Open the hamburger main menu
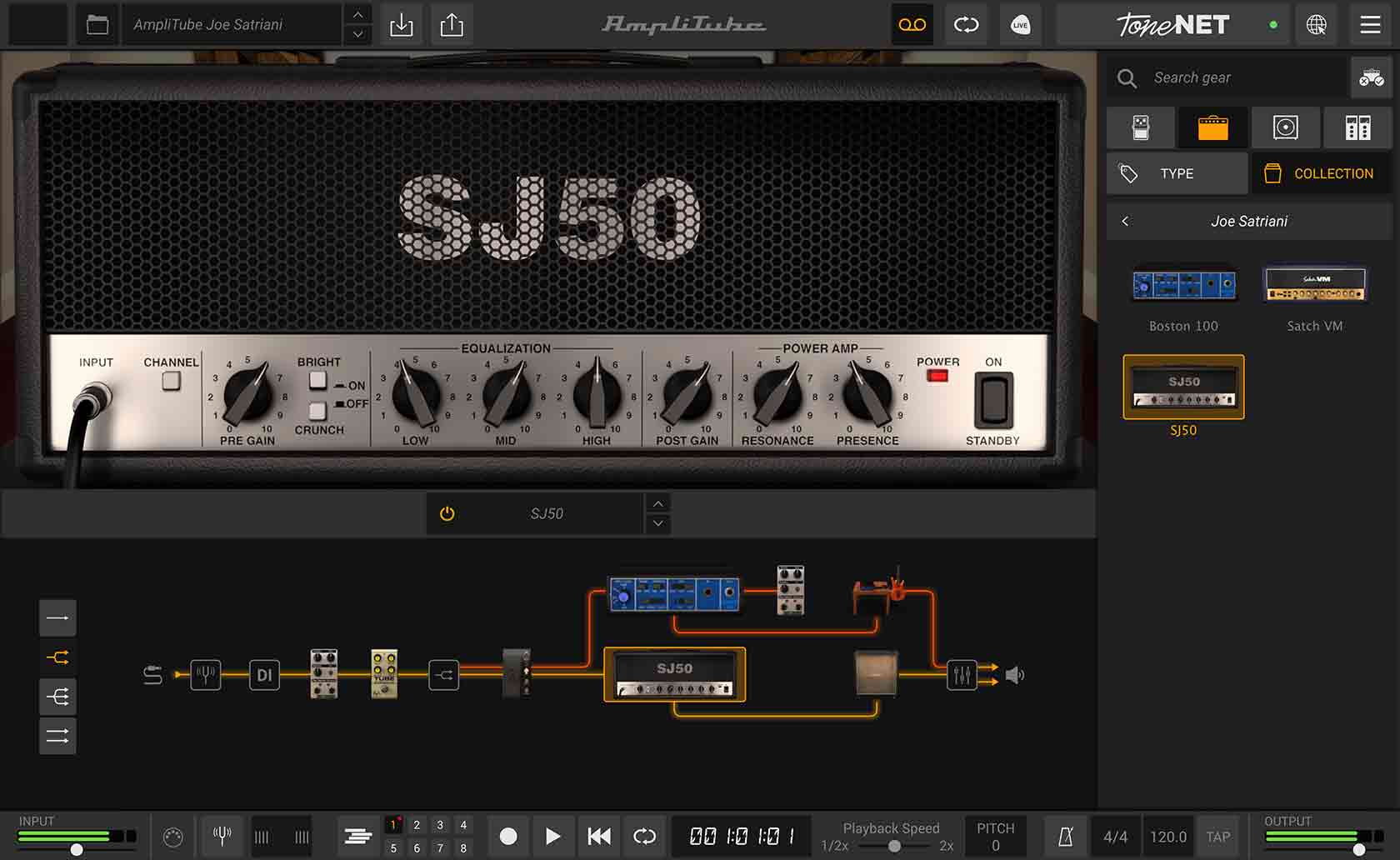Screen dimensions: 1400x860 click(x=1371, y=25)
